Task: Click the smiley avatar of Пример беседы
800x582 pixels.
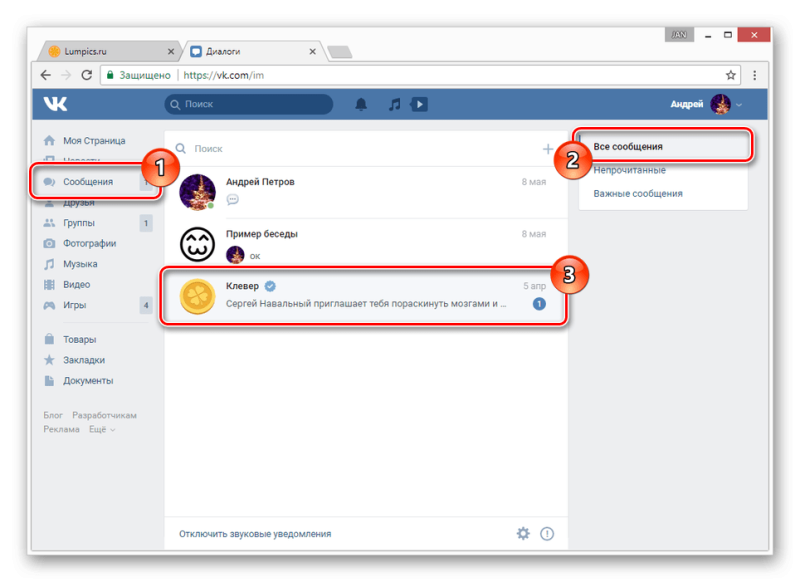Action: click(x=197, y=244)
